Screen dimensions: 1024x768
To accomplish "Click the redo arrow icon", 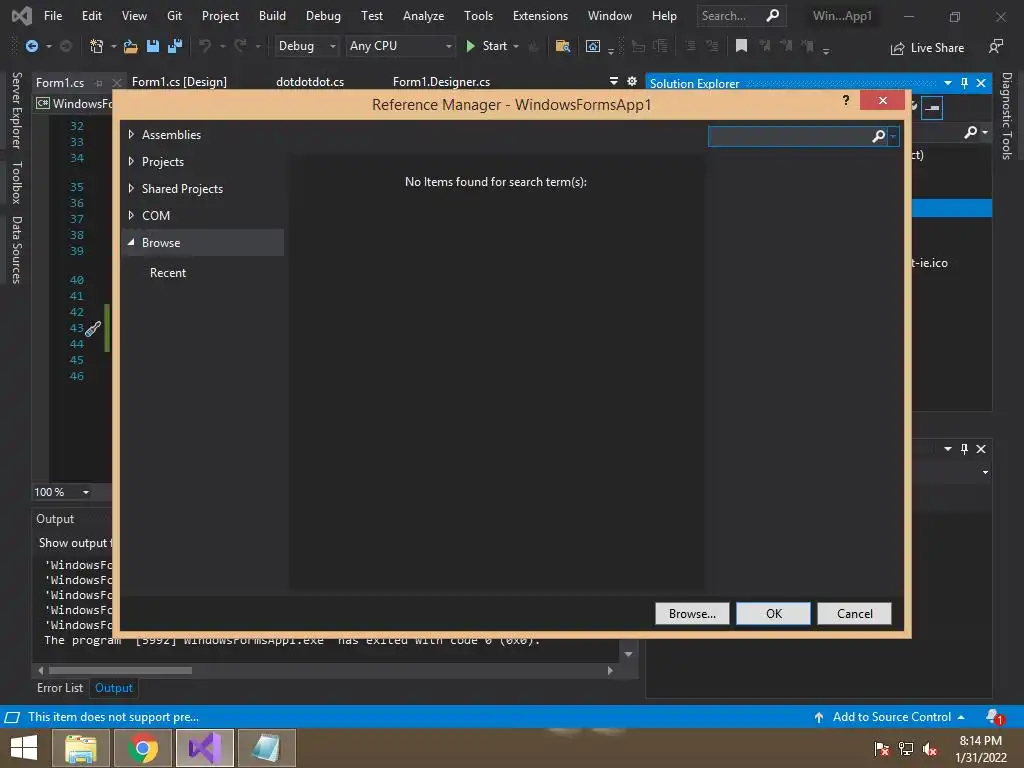I will pos(240,46).
